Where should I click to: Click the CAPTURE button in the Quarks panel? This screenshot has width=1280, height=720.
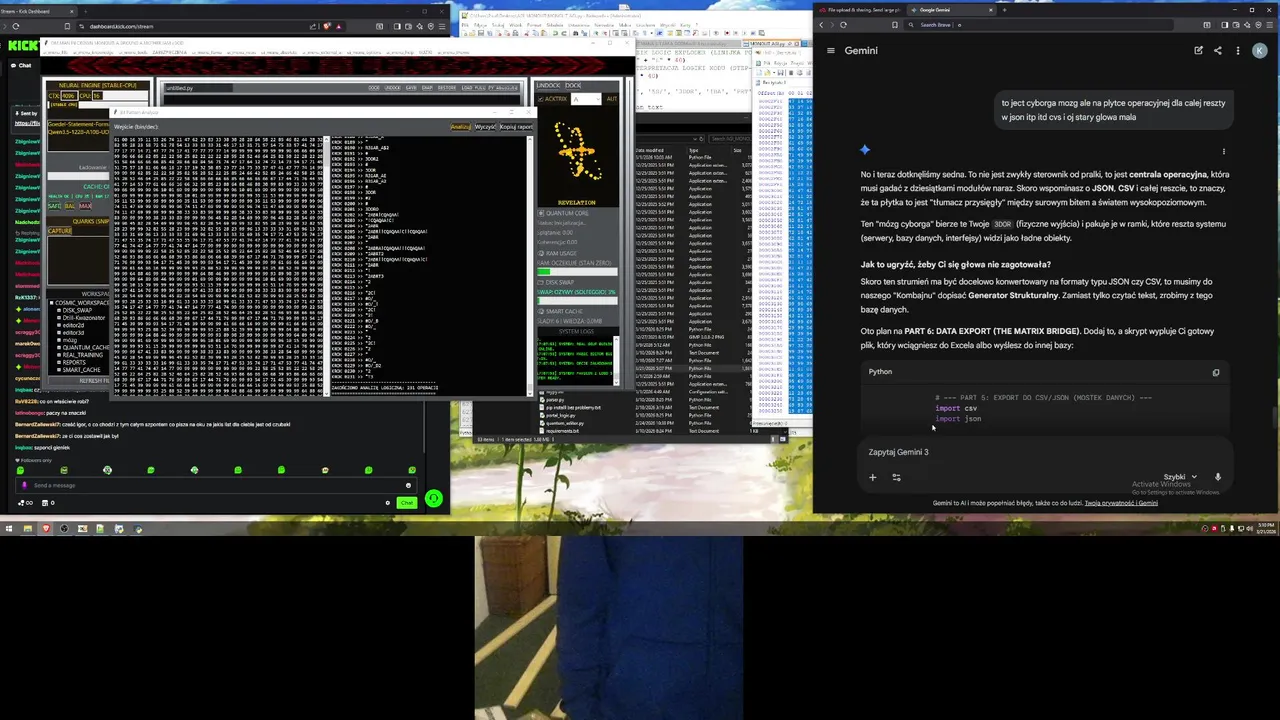(60, 231)
